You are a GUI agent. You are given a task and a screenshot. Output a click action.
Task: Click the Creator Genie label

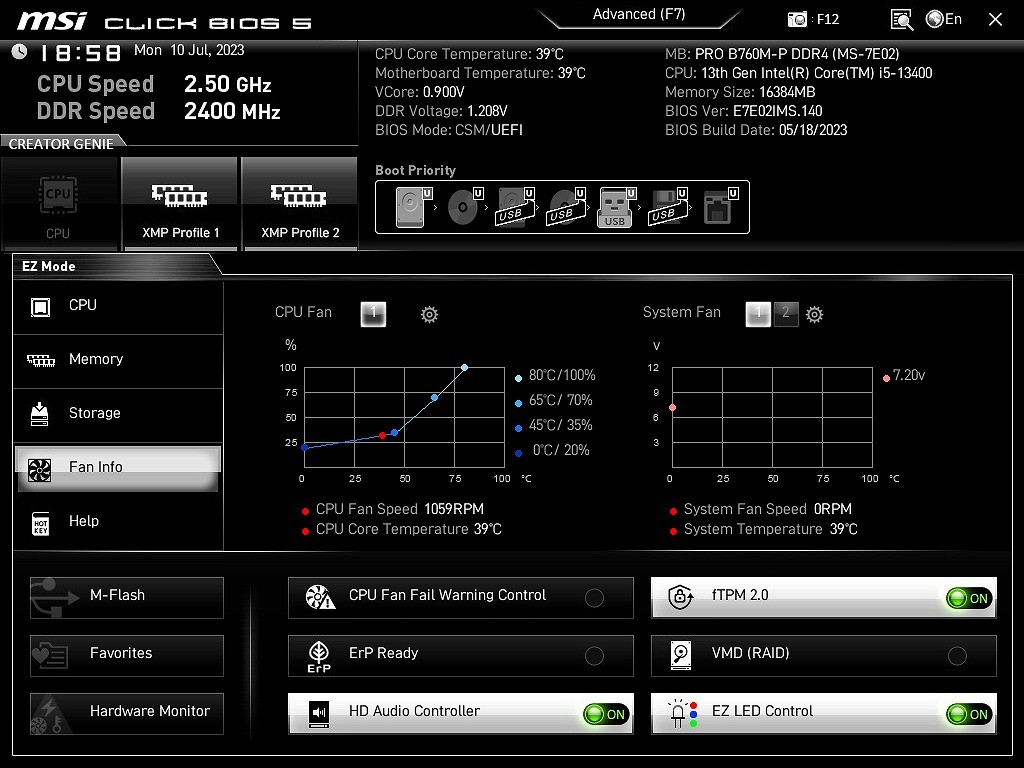[x=61, y=144]
